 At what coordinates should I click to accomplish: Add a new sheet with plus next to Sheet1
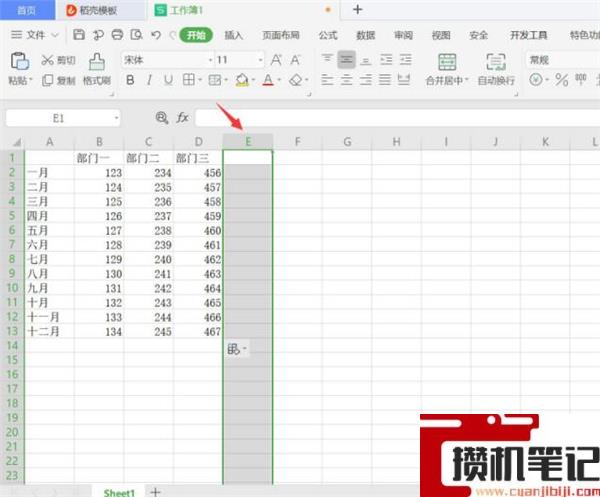click(155, 492)
